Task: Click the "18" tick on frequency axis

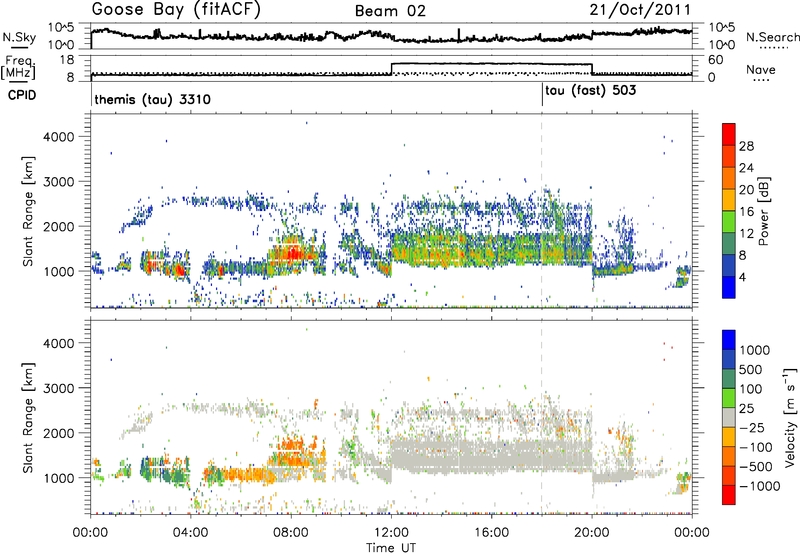Action: click(x=67, y=60)
